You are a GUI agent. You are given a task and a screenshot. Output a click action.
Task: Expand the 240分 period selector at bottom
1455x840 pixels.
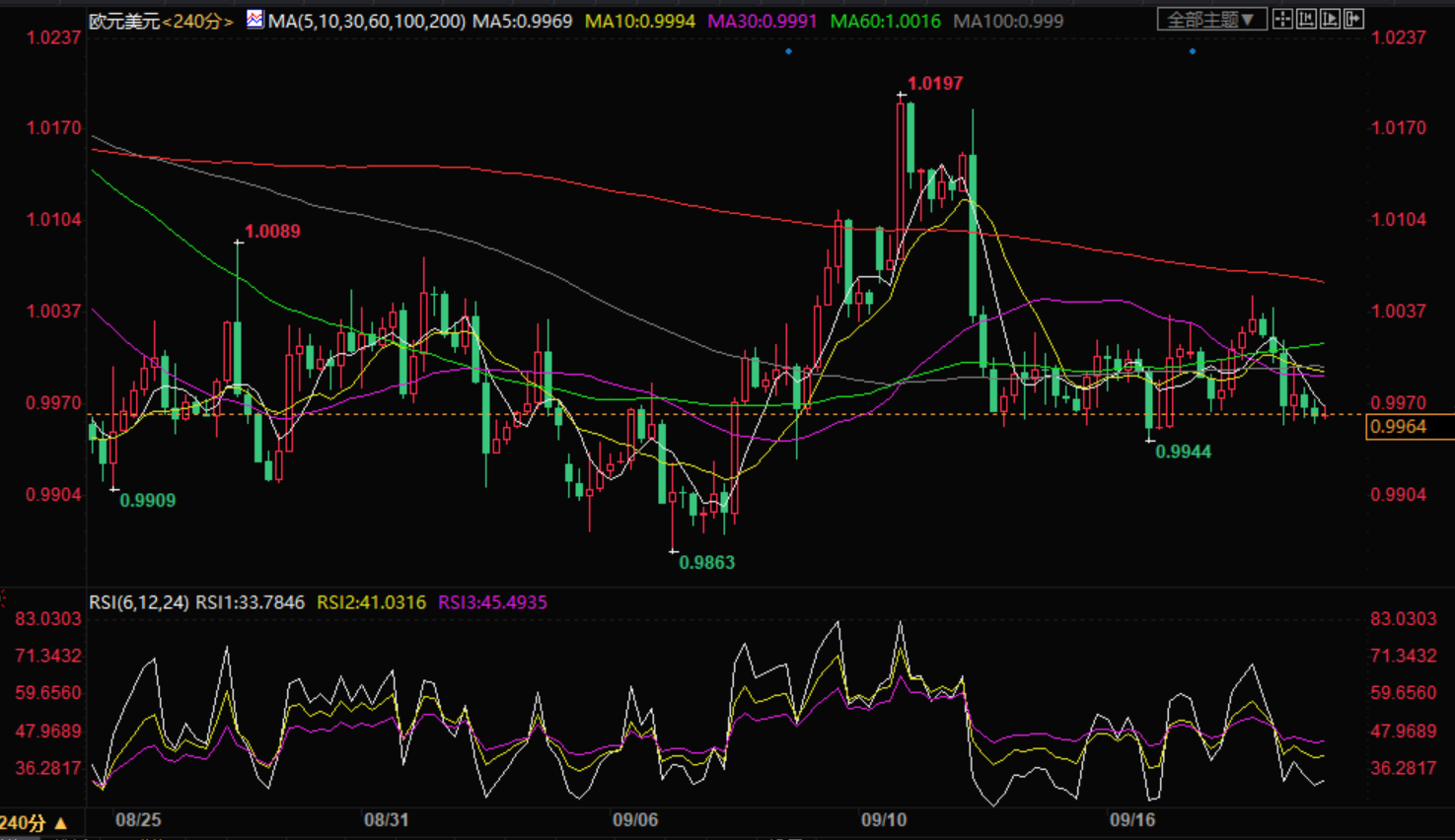point(35,822)
